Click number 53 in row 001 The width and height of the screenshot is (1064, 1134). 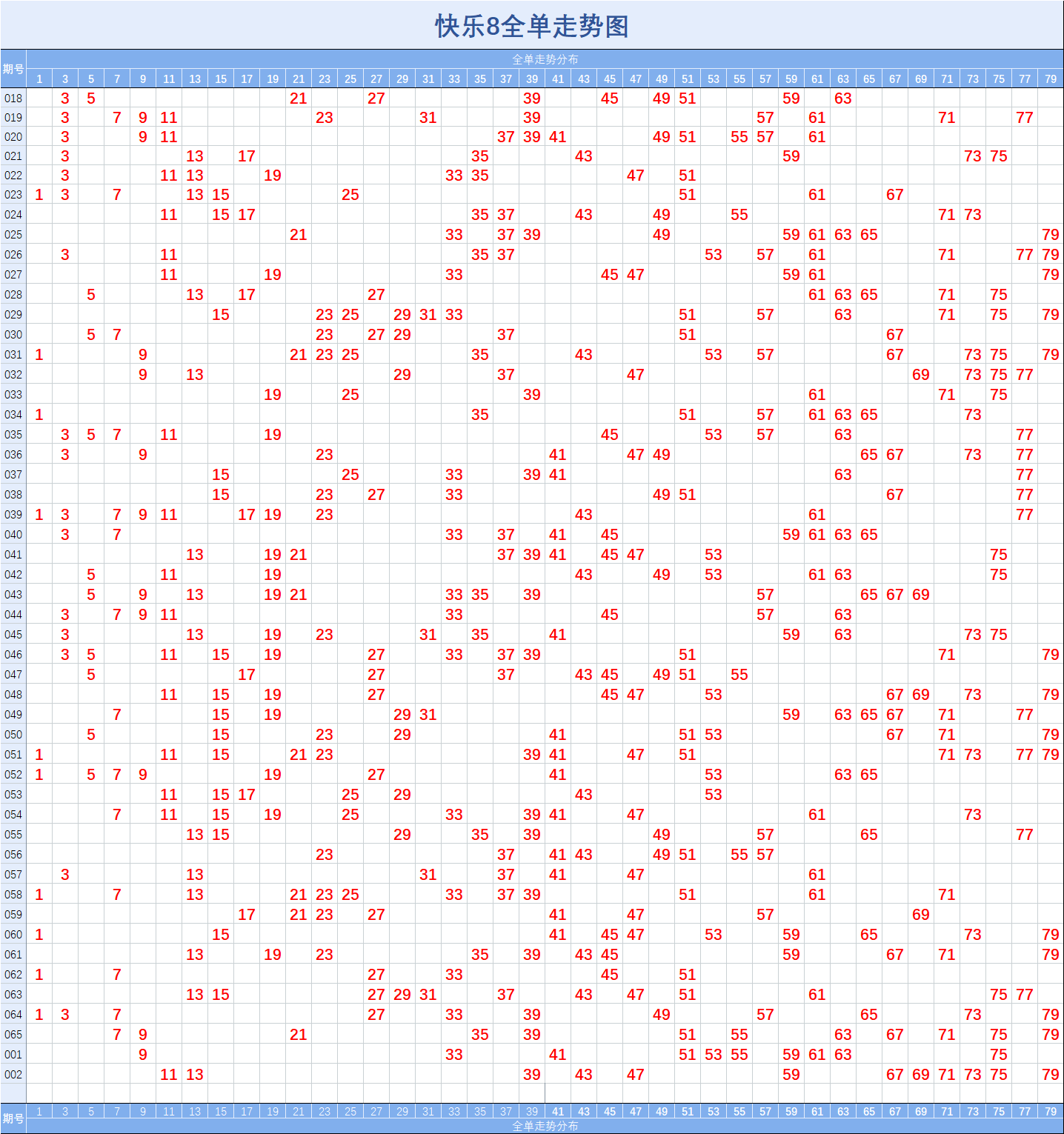click(x=714, y=1054)
